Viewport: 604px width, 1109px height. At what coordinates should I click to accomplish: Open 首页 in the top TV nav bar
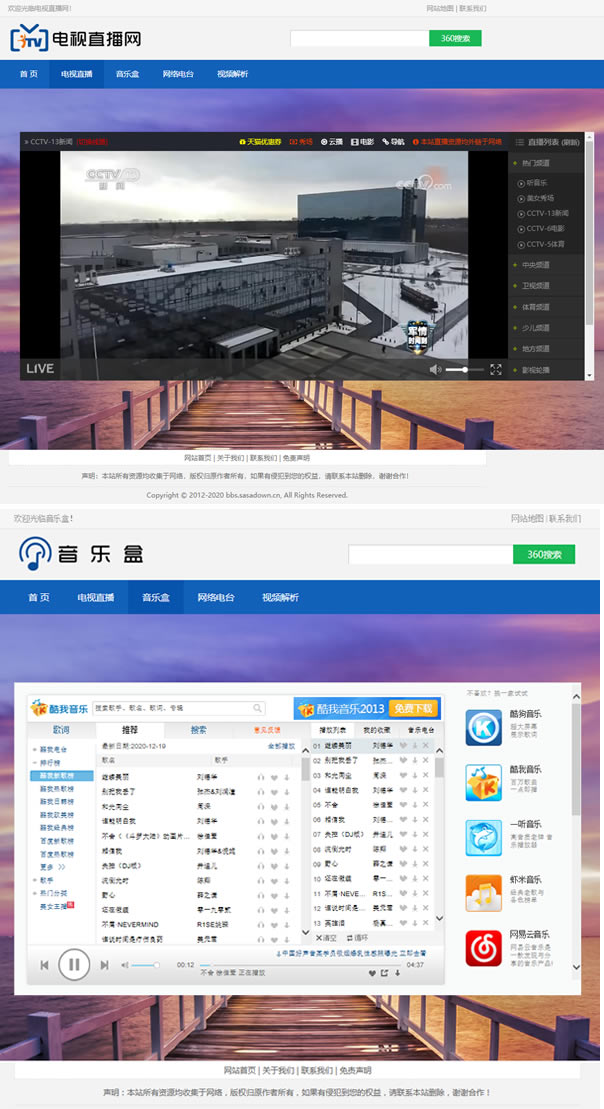29,74
